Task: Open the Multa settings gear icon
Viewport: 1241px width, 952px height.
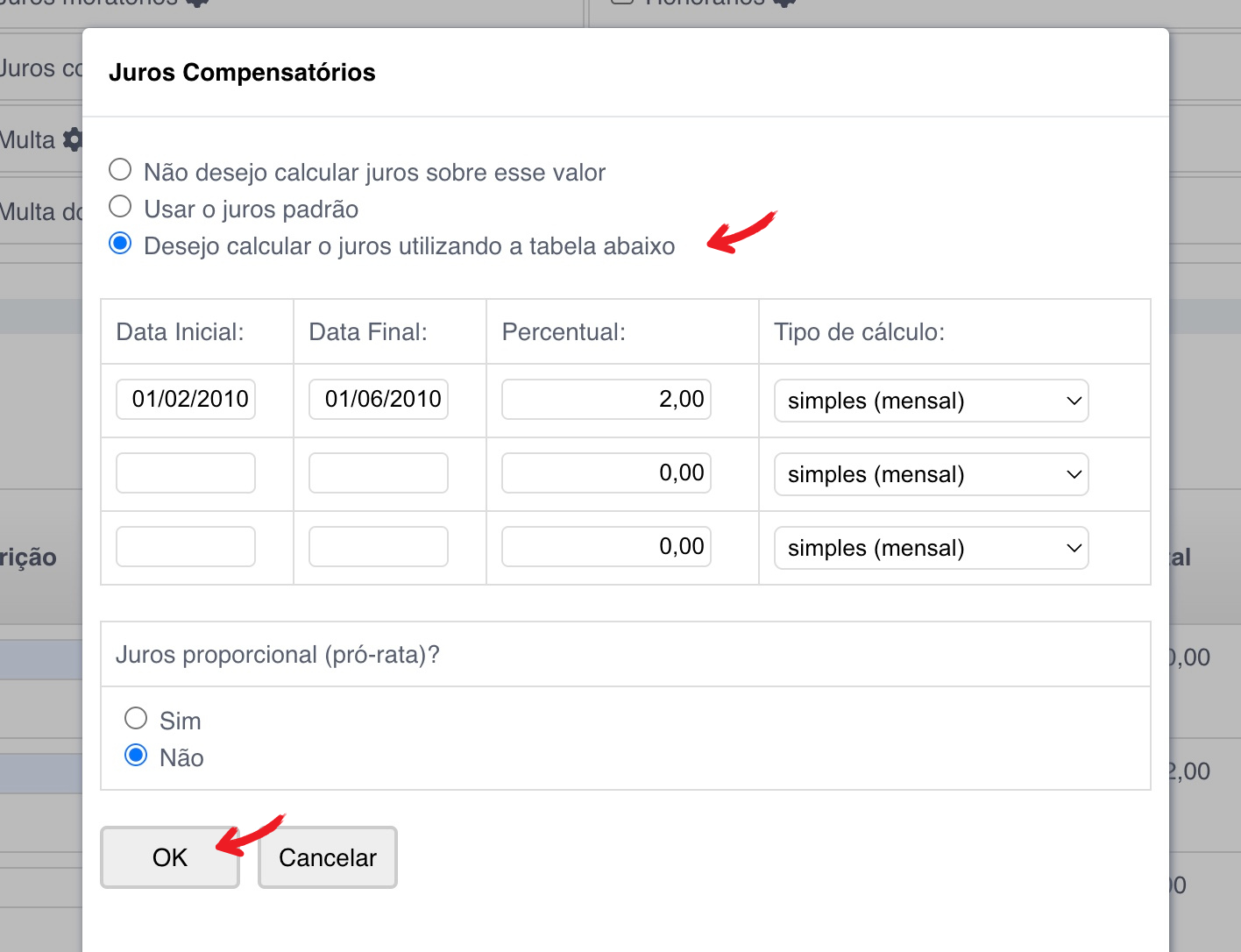Action: pos(73,139)
